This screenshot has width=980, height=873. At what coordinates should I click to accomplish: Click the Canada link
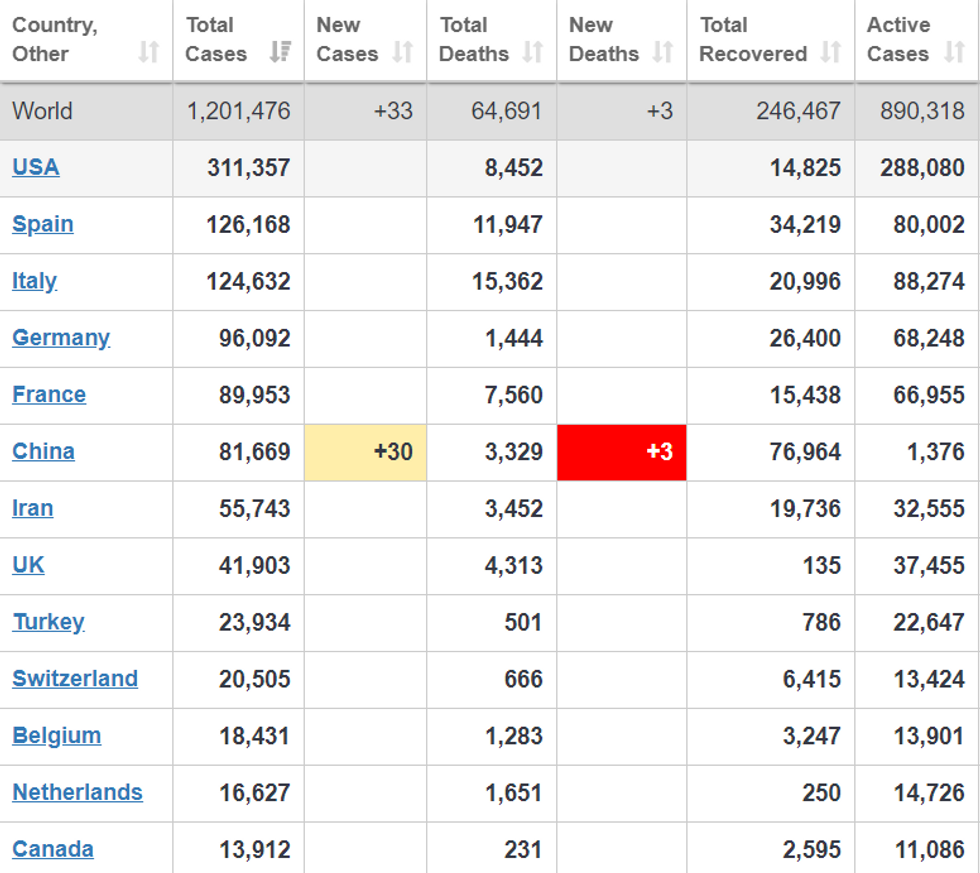tap(53, 850)
